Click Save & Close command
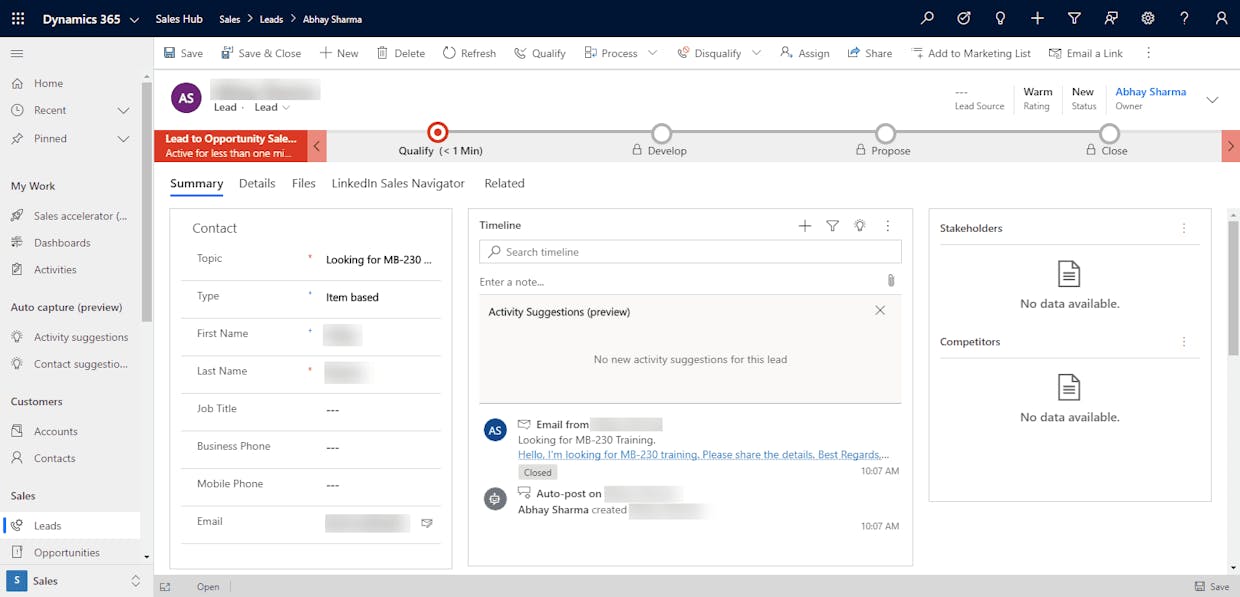The height and width of the screenshot is (597, 1240). [x=261, y=53]
